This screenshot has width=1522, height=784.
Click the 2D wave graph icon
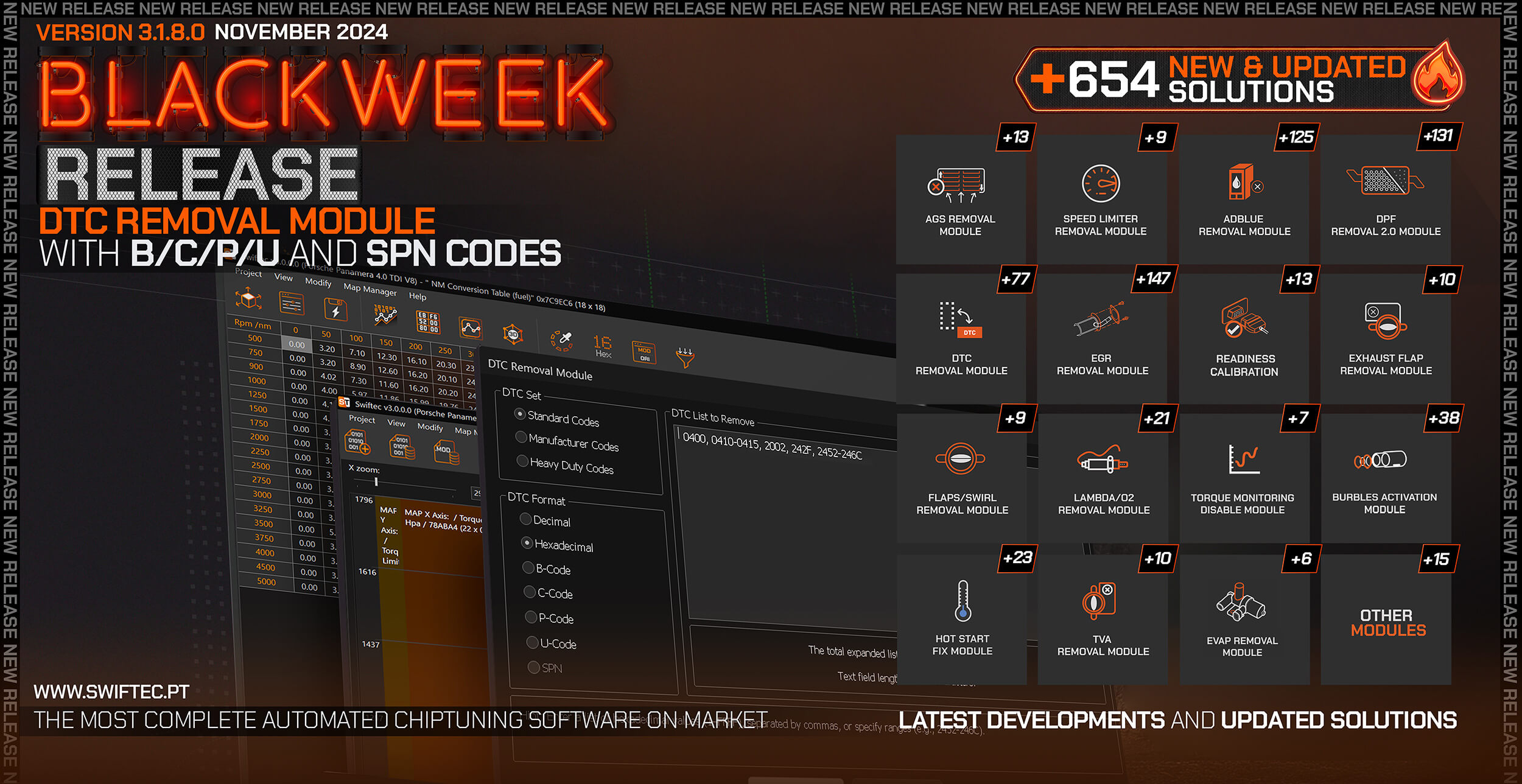471,329
